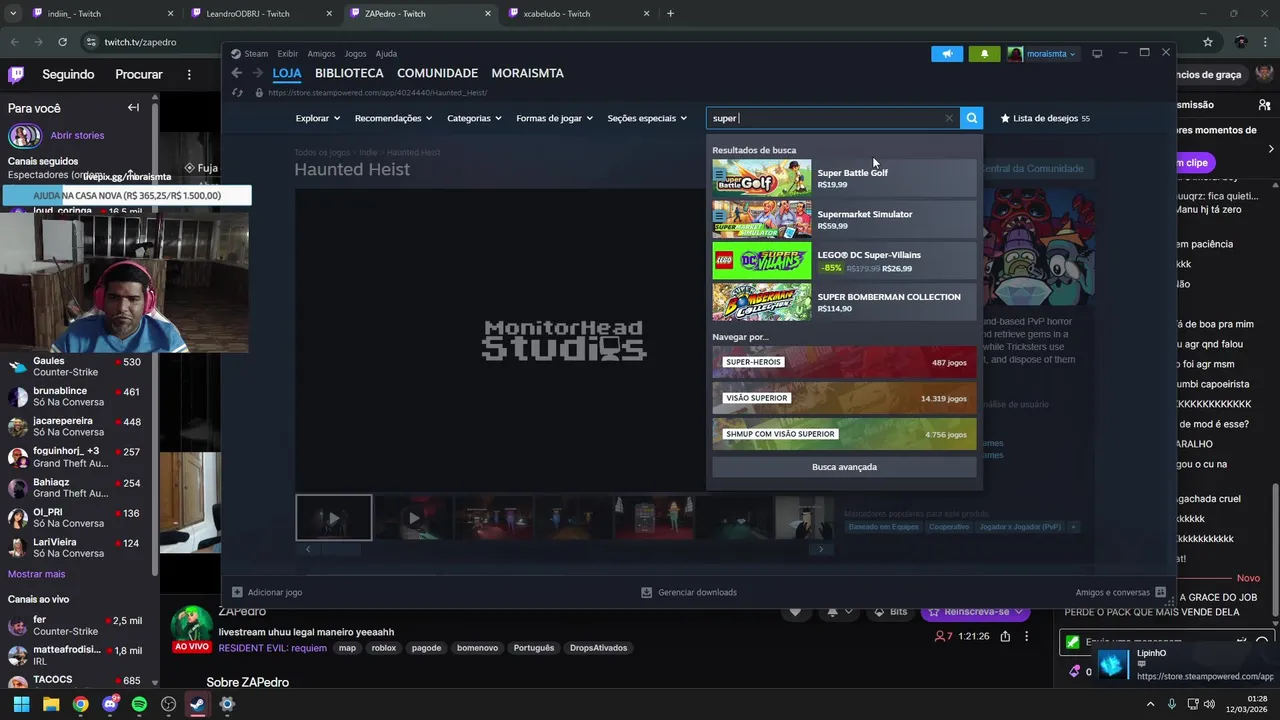Switch Steam to Big Picture mode icon
Screen dimensions: 1280x720
(1097, 54)
